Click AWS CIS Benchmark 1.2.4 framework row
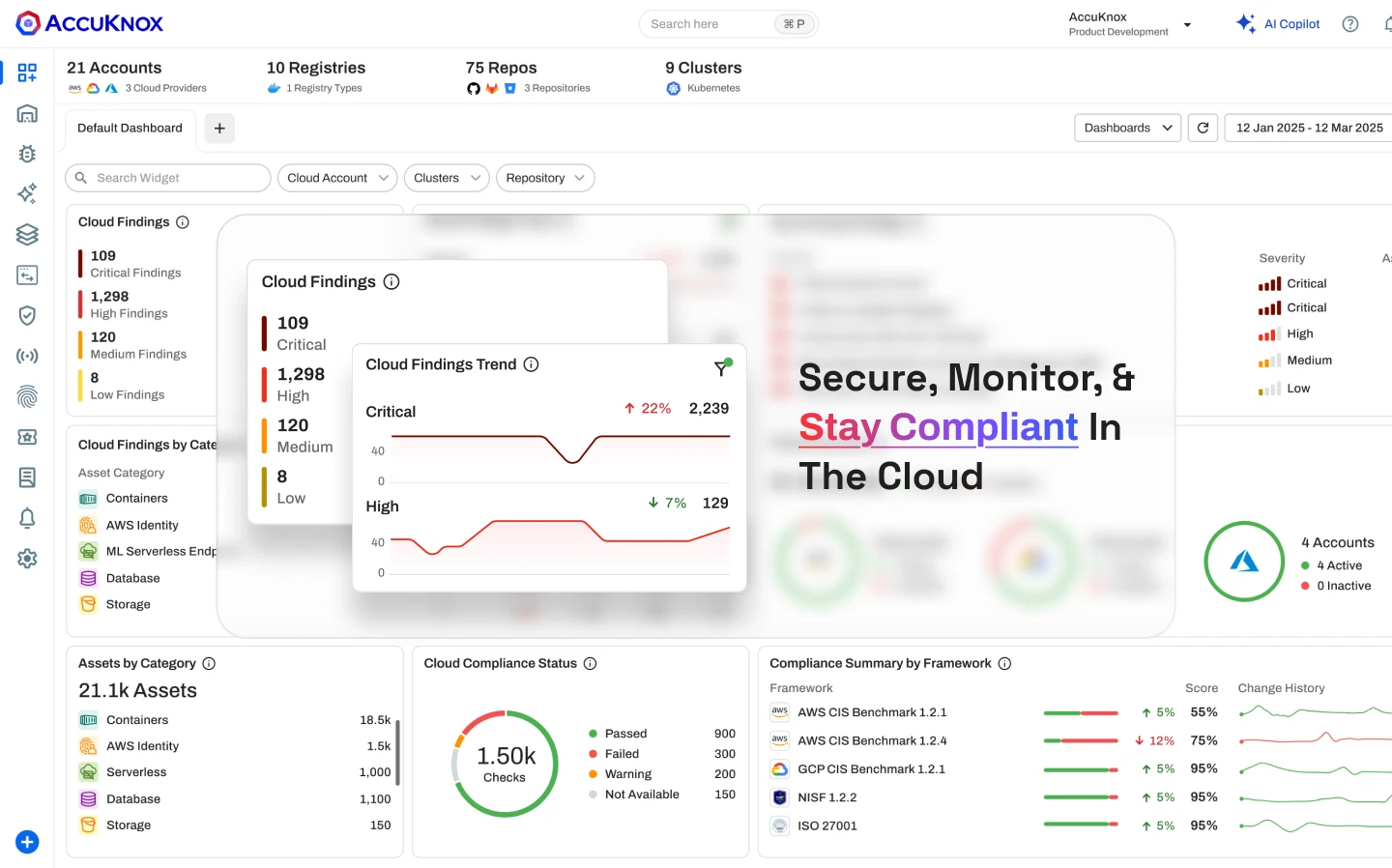Viewport: 1392px width, 868px height. click(1081, 741)
